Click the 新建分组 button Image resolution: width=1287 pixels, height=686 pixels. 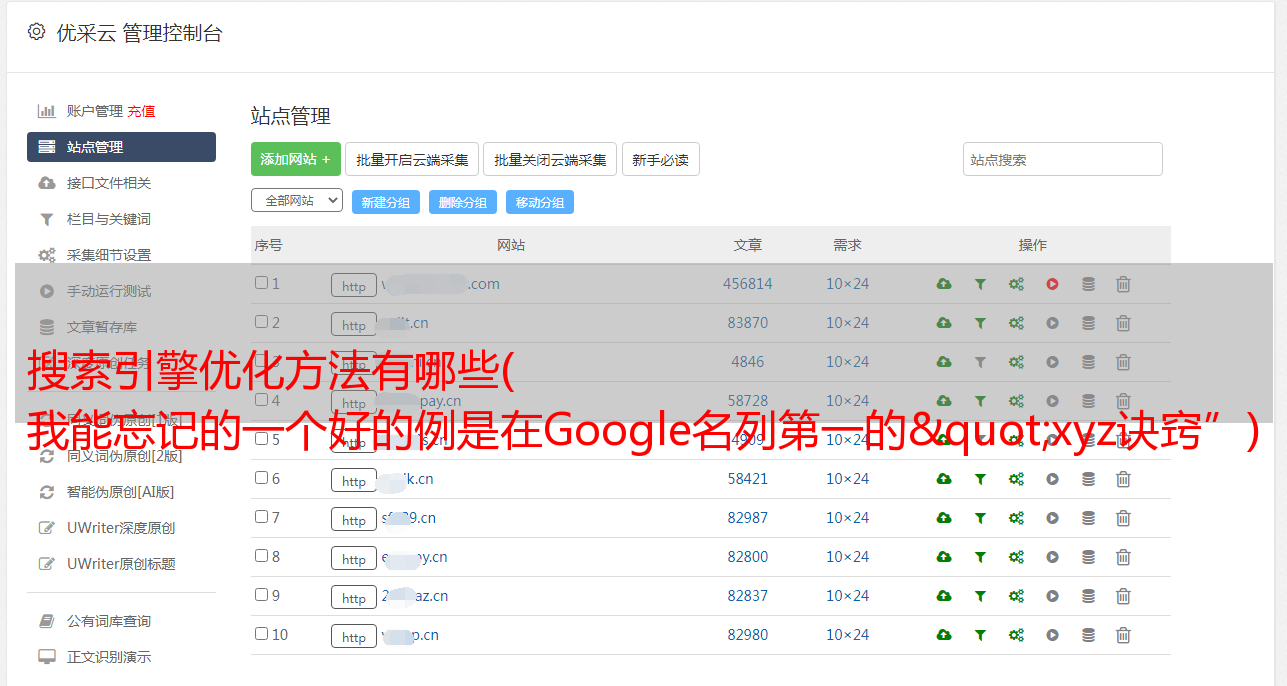(x=385, y=202)
